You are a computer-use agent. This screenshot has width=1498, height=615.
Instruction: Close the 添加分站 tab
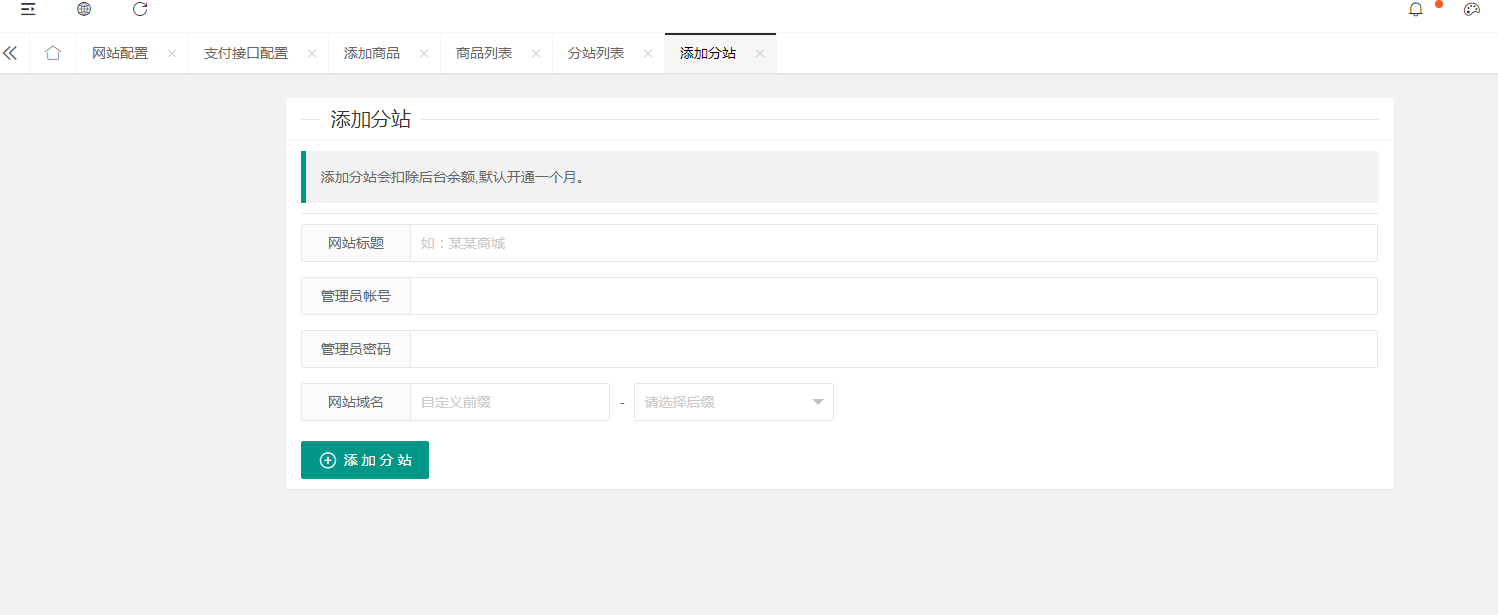tap(760, 54)
